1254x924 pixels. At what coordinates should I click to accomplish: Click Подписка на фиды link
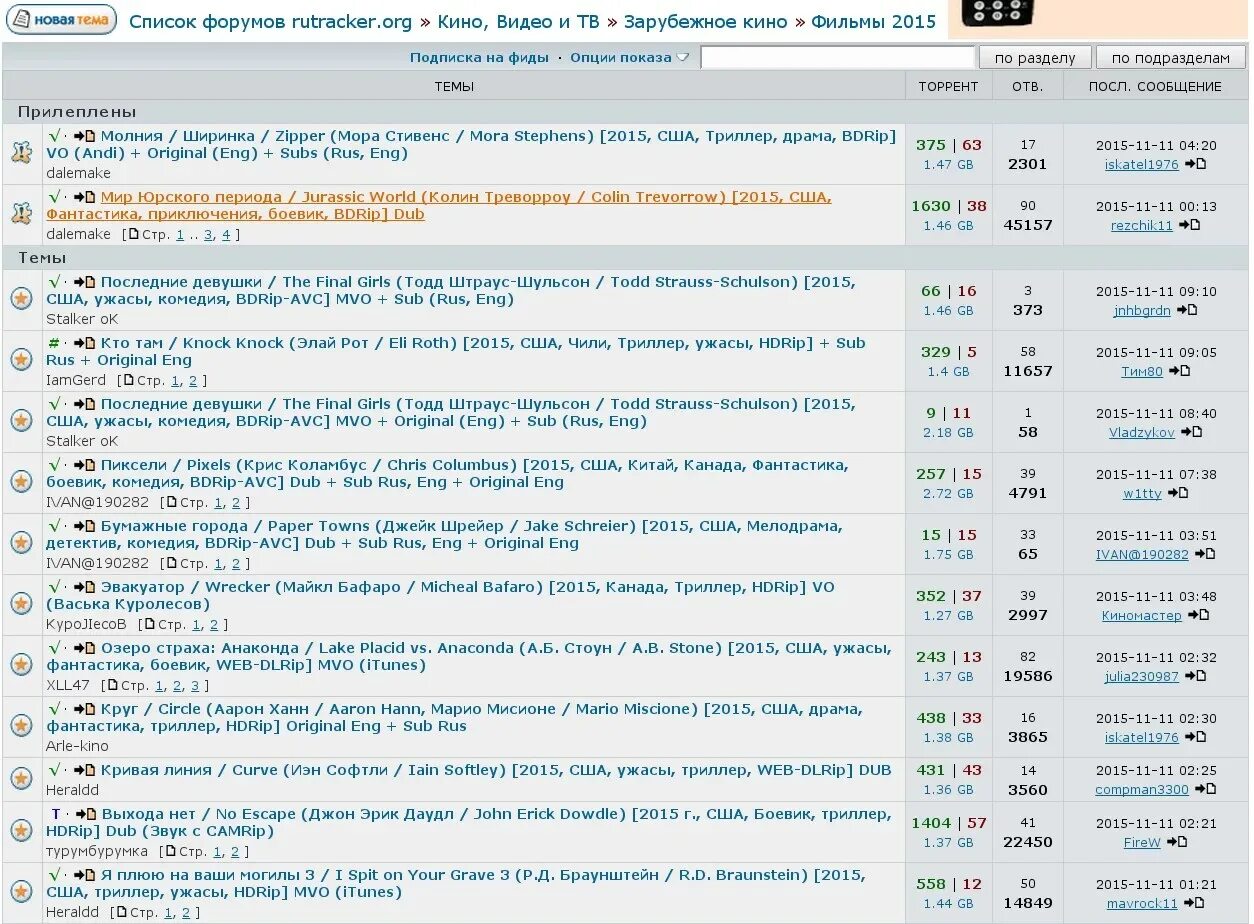tap(479, 57)
